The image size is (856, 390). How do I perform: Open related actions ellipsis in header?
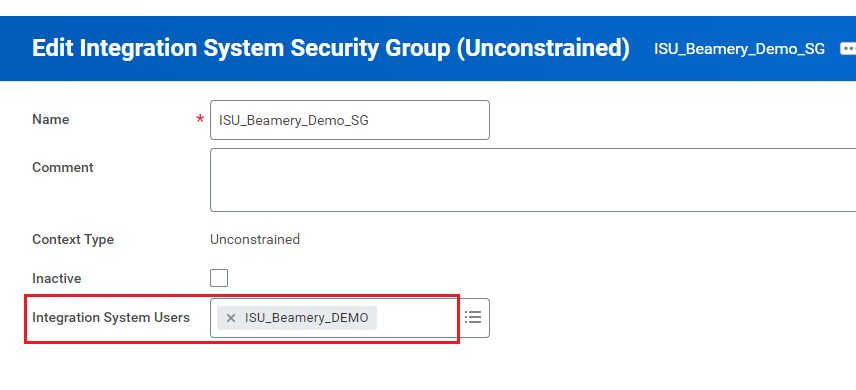(848, 49)
